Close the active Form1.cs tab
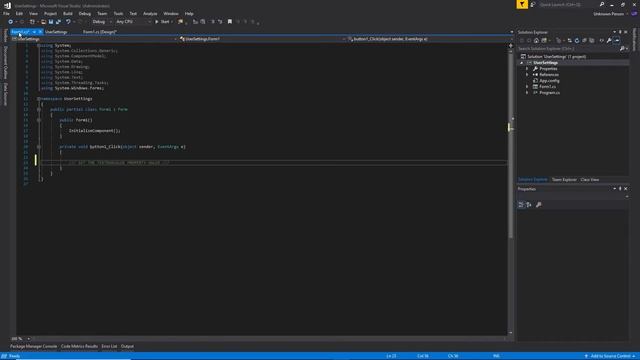 coord(40,32)
